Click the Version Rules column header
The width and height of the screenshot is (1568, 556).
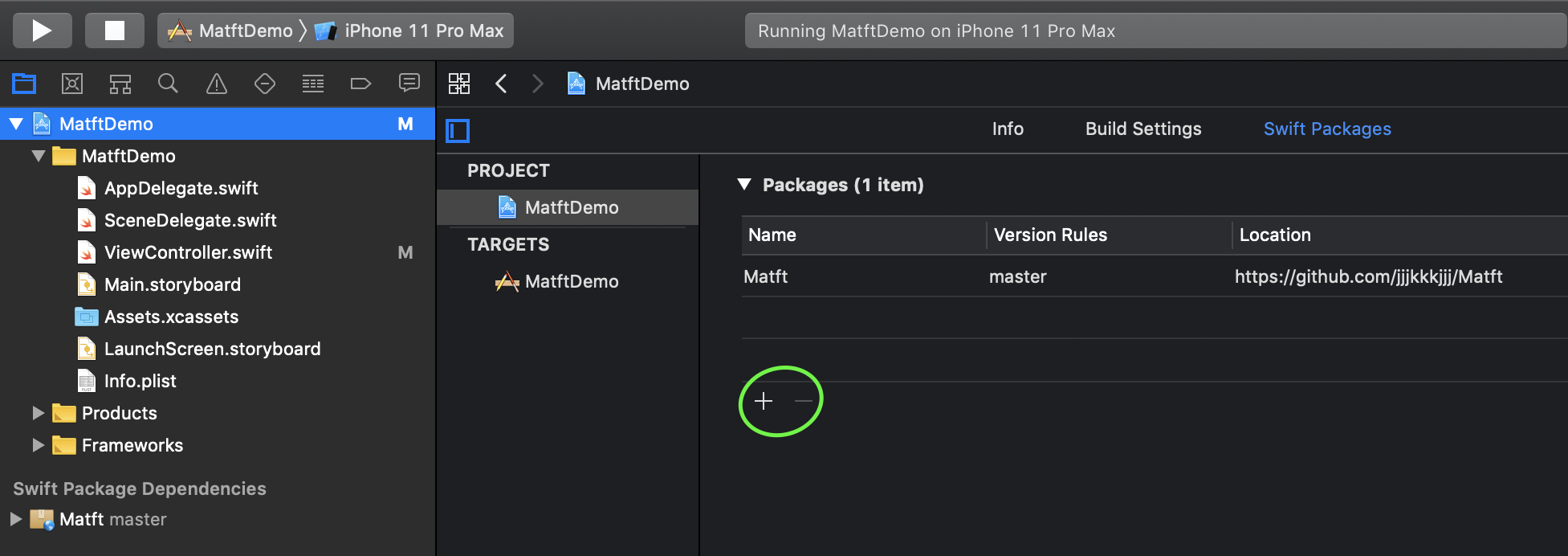[x=1110, y=235]
